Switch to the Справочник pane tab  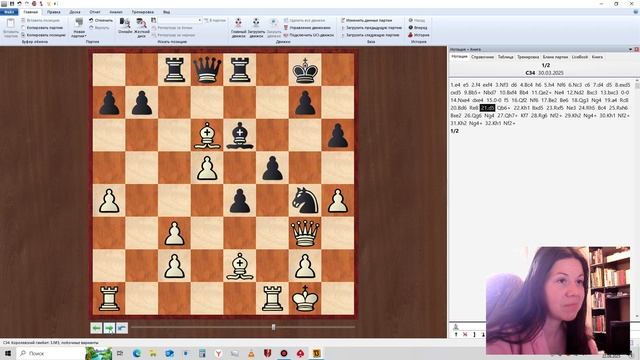482,57
